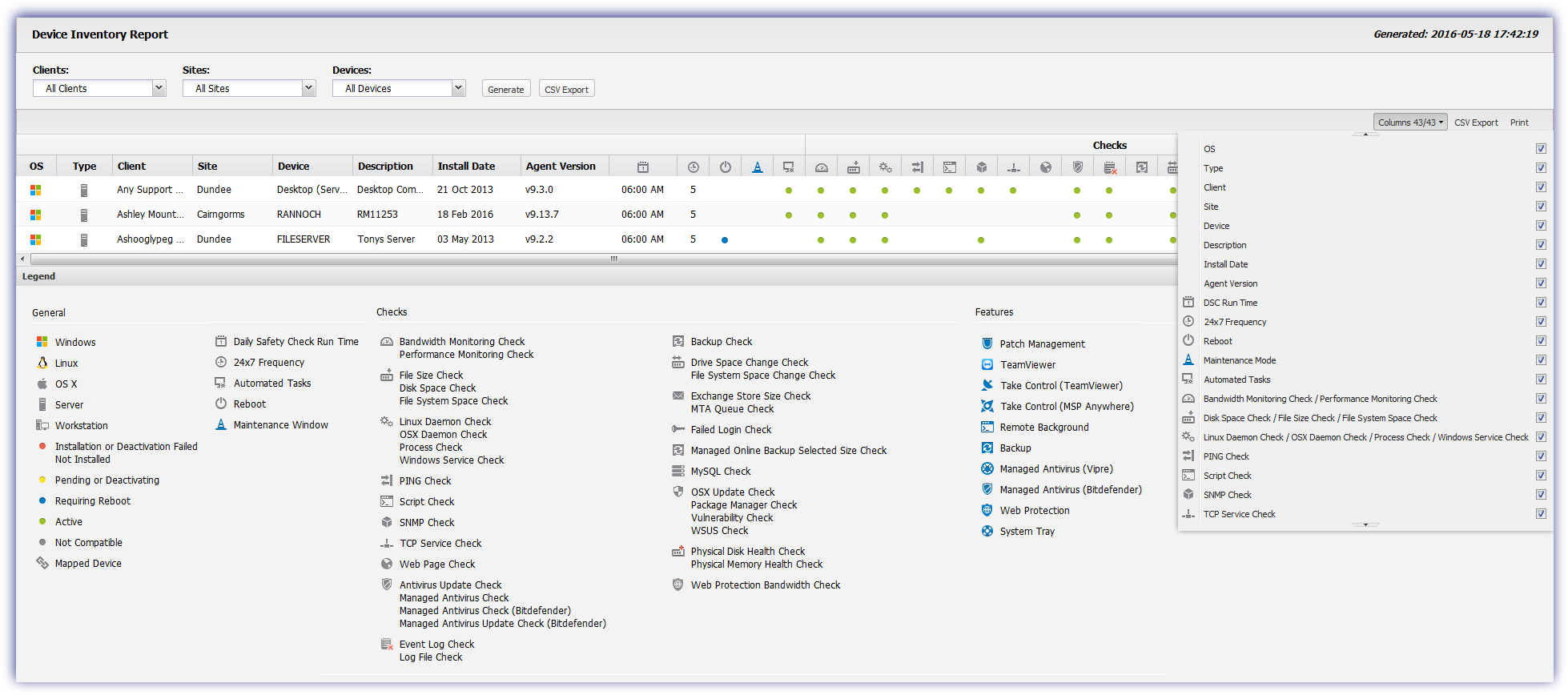The width and height of the screenshot is (1568, 695).
Task: Click the horizontal scrollbar under the table
Action: tap(613, 259)
